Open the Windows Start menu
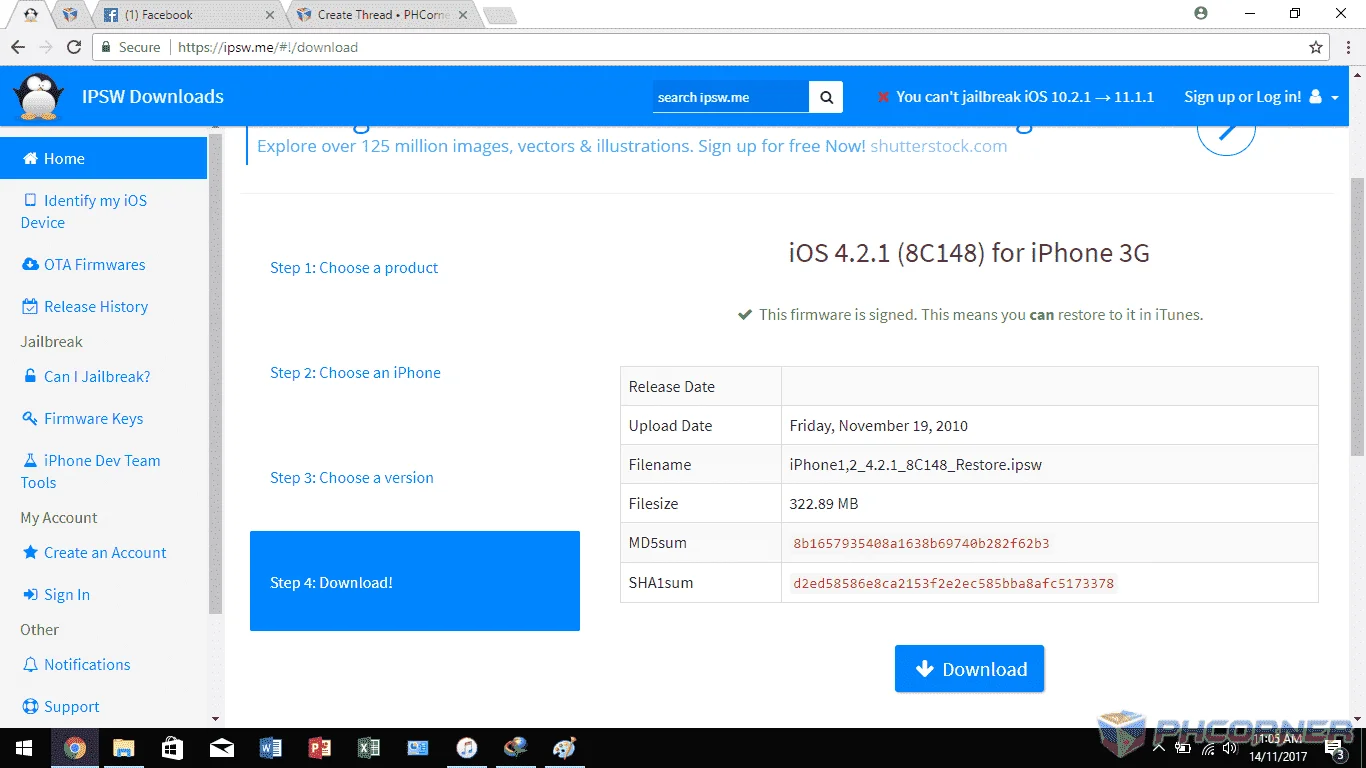The image size is (1366, 768). point(24,748)
